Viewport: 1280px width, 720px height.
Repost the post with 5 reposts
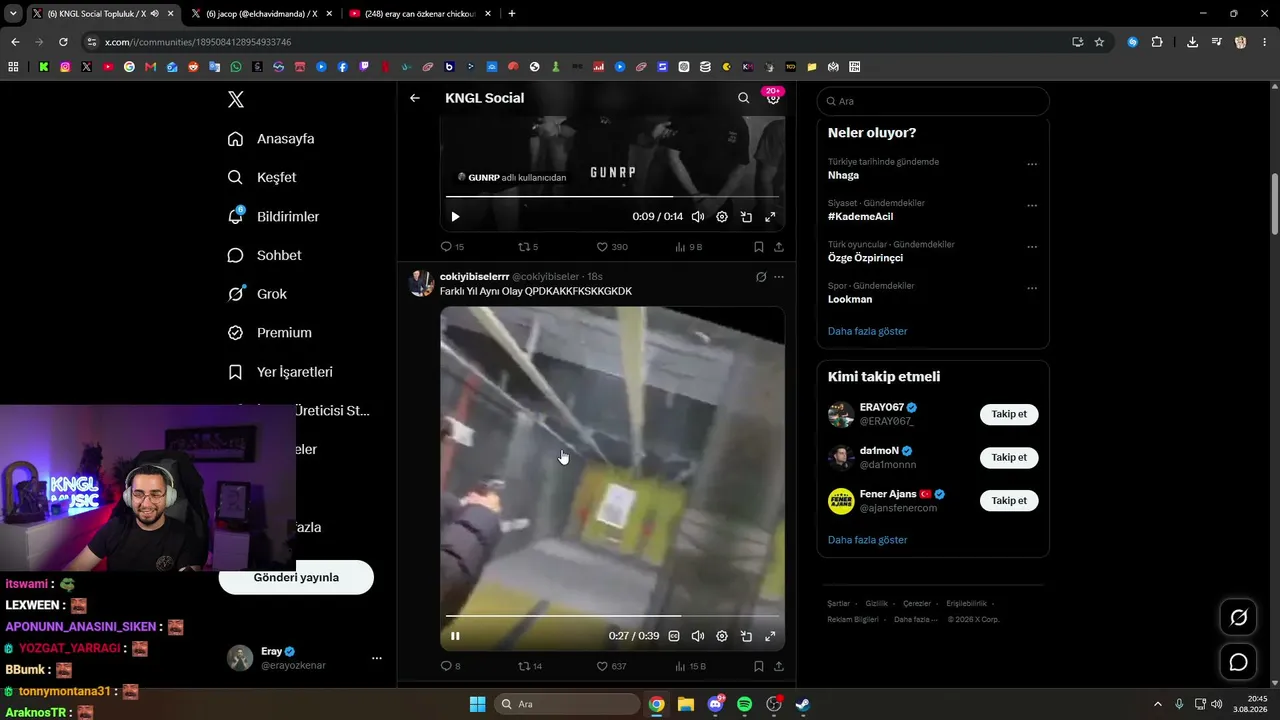[528, 247]
